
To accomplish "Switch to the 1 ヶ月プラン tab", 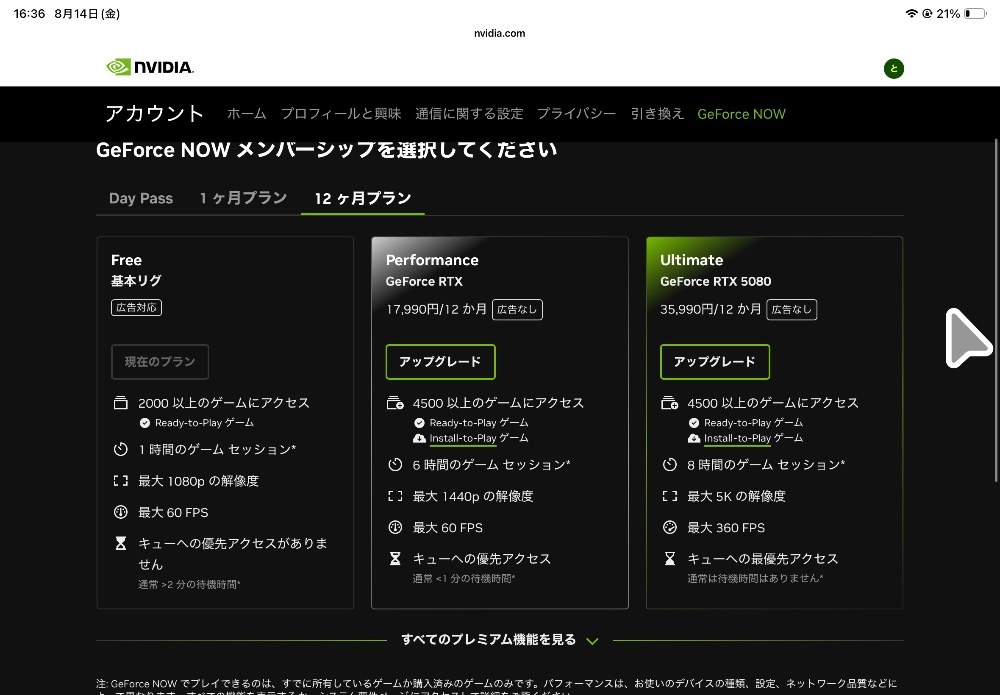I will pyautogui.click(x=243, y=198).
